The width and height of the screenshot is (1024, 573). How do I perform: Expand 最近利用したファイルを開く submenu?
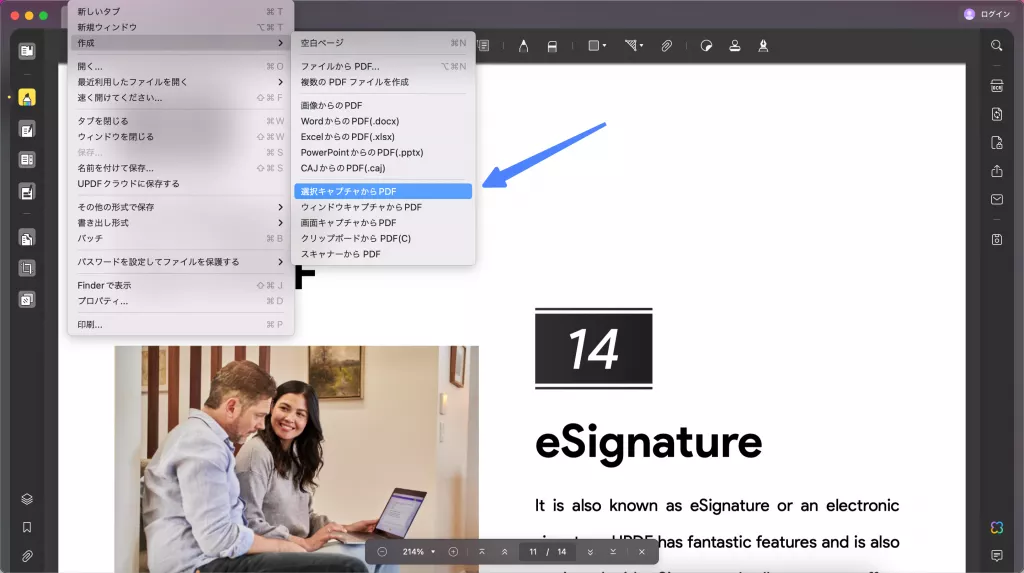pos(280,82)
